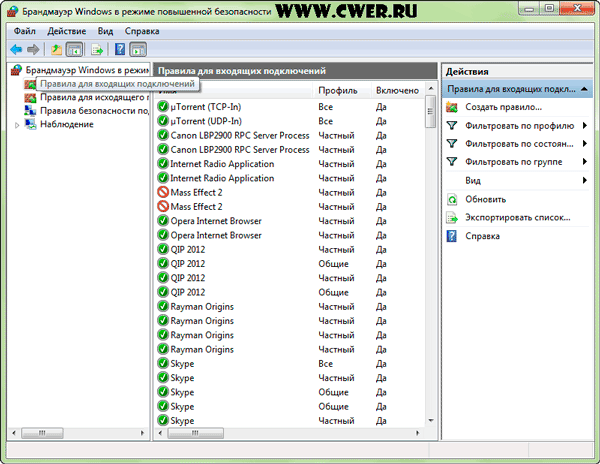This screenshot has width=600, height=464.
Task: Click the blocked icon of first Mass Effect 2 rule
Action: tap(163, 192)
